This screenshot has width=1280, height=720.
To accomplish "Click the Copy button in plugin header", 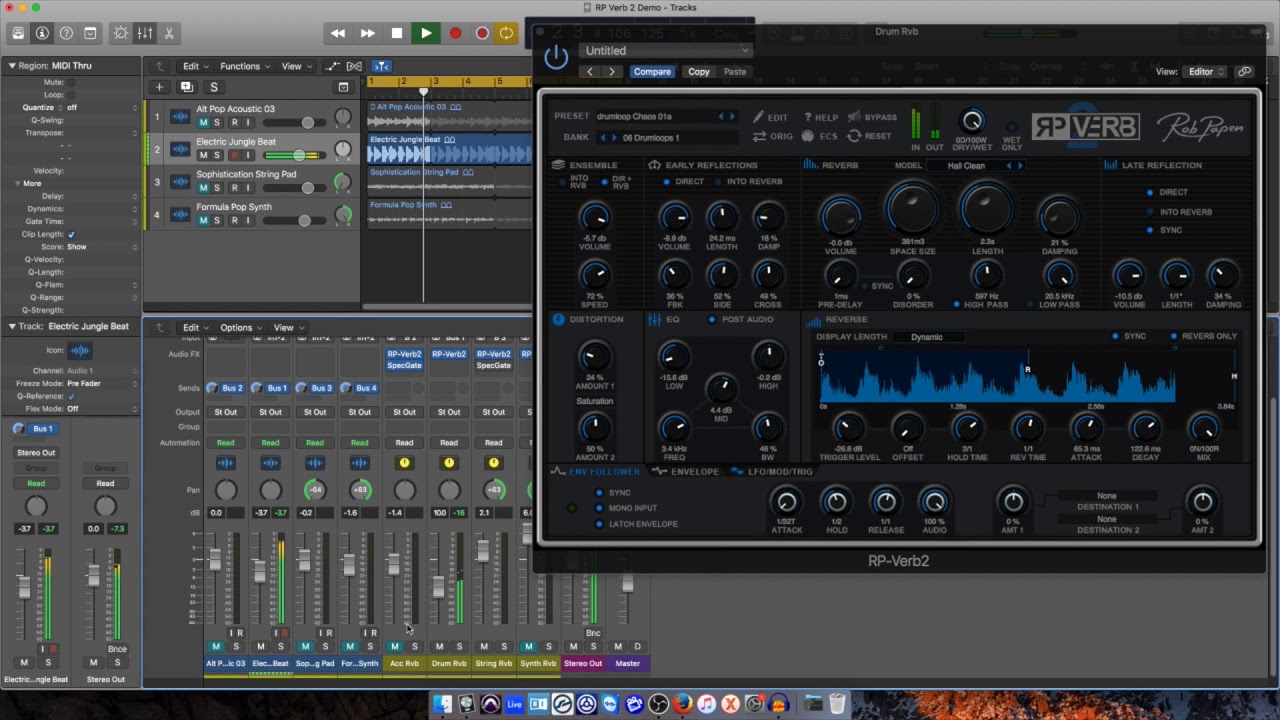I will click(x=699, y=71).
